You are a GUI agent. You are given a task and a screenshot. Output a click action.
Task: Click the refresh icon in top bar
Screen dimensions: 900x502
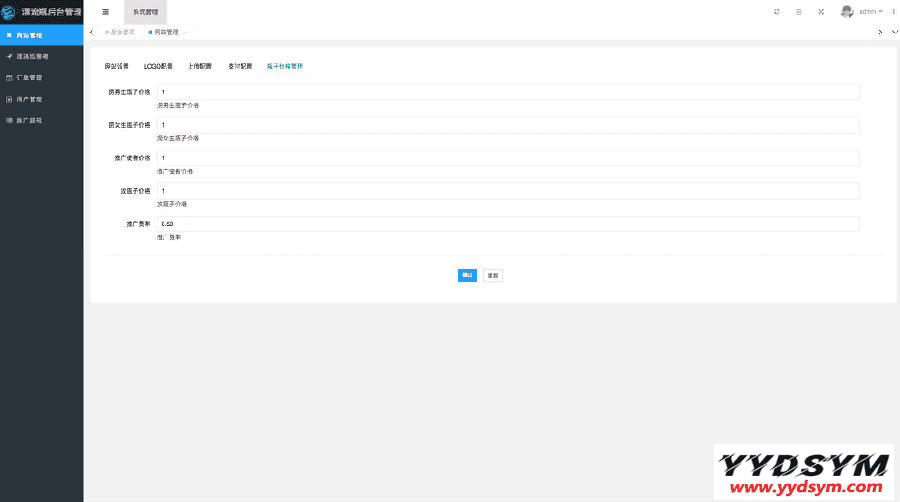pos(777,11)
